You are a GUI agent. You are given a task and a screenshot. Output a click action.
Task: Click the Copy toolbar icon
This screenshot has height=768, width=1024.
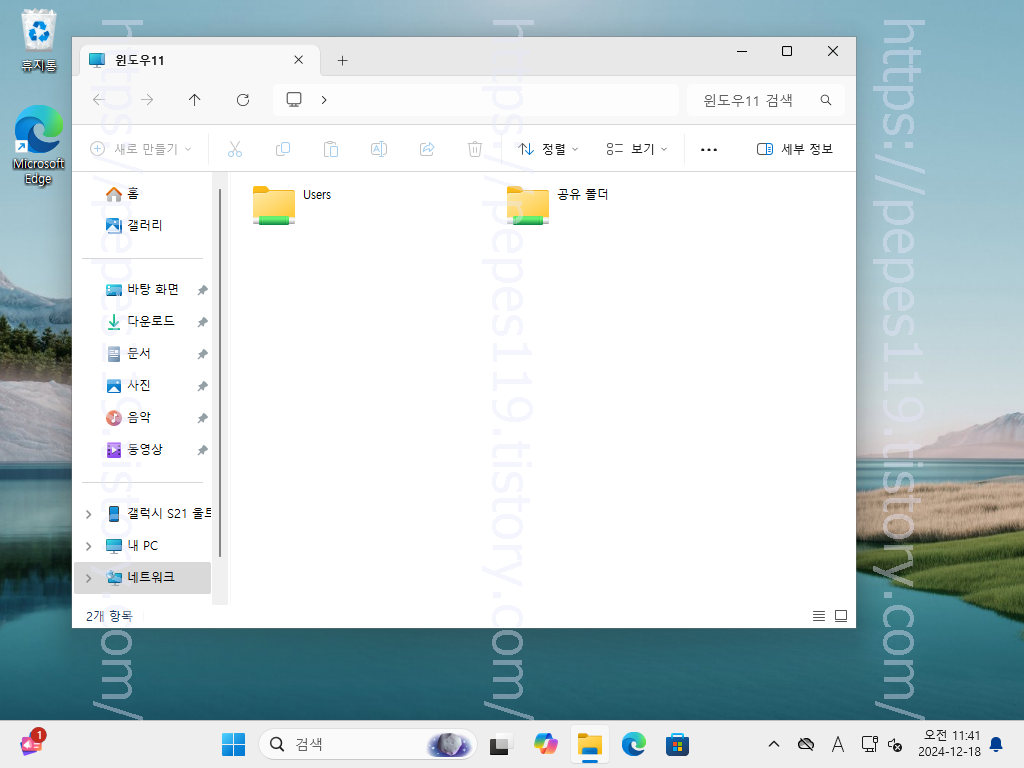[283, 149]
